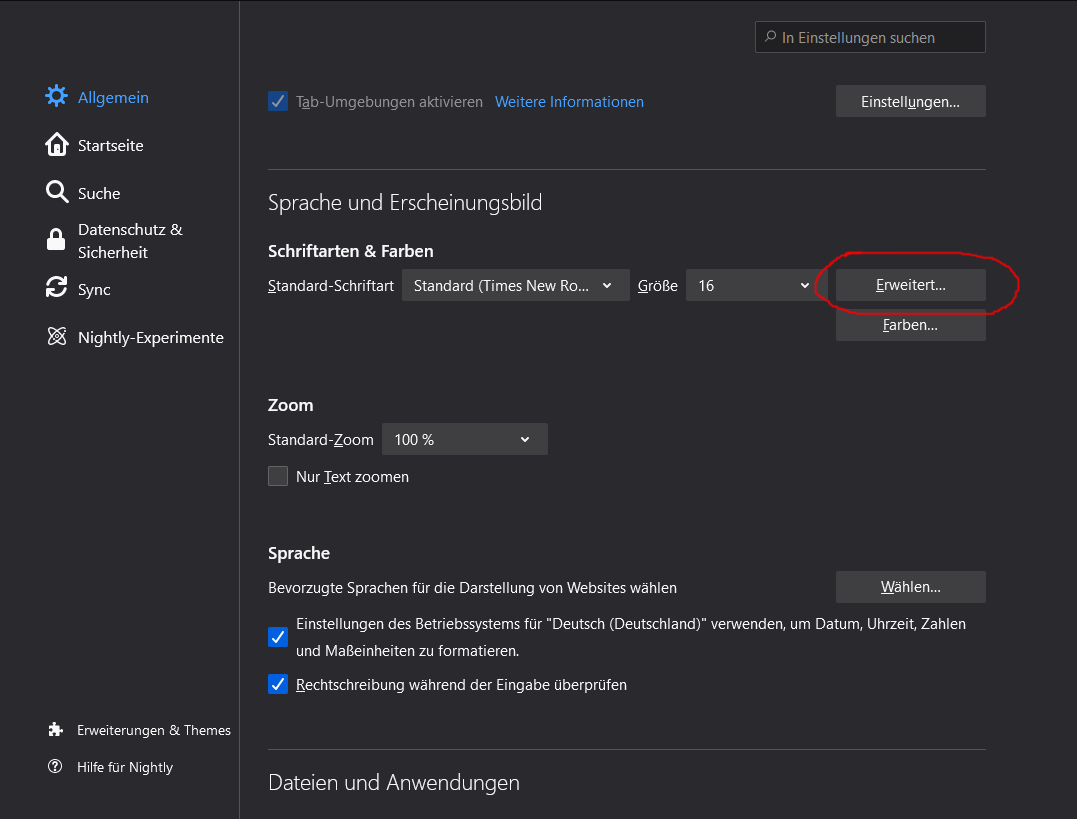The height and width of the screenshot is (819, 1077).
Task: Click the Erweitert... fonts button
Action: (910, 286)
